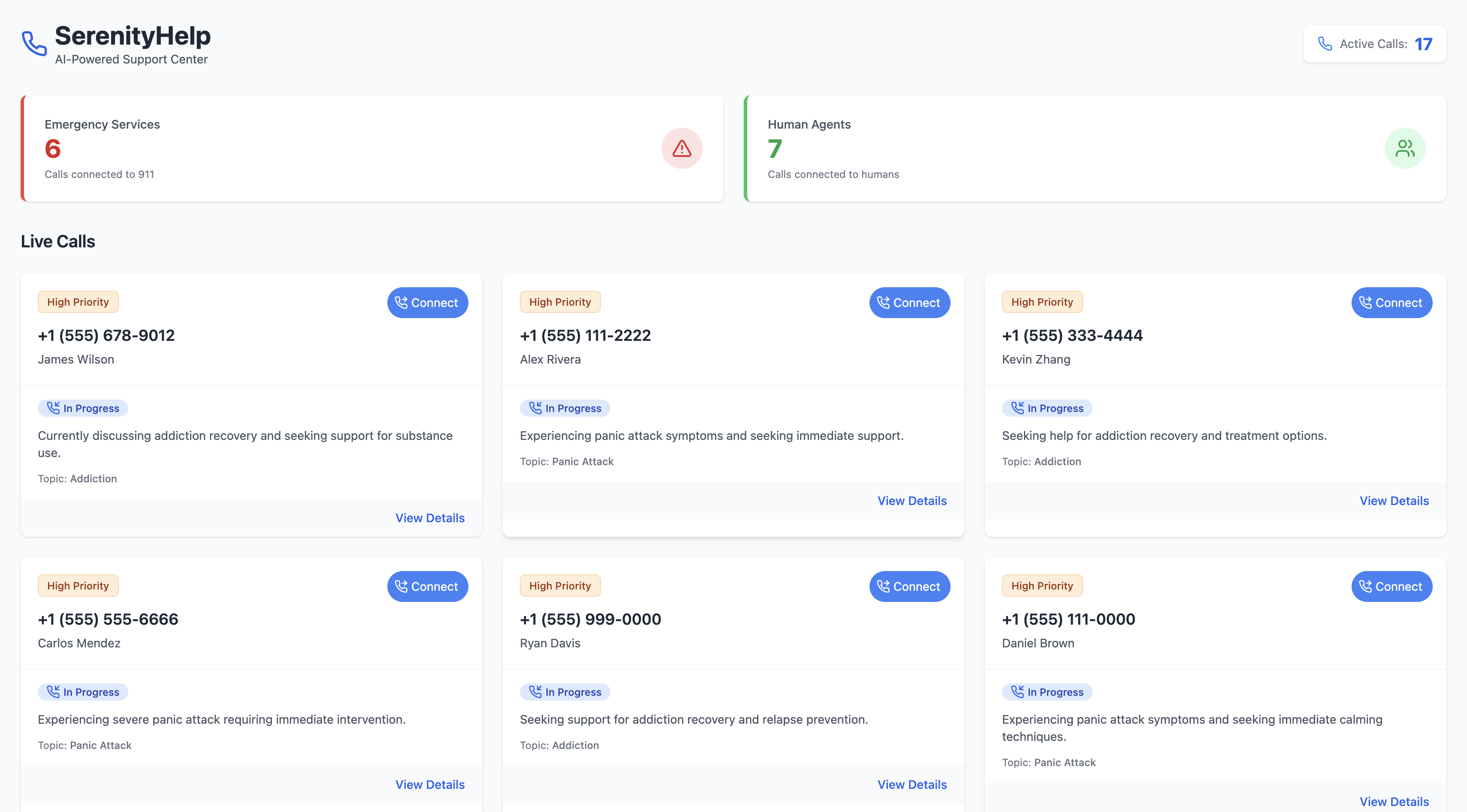This screenshot has width=1467, height=812.
Task: Click the red emergency warning triangle icon
Action: pyautogui.click(x=681, y=148)
